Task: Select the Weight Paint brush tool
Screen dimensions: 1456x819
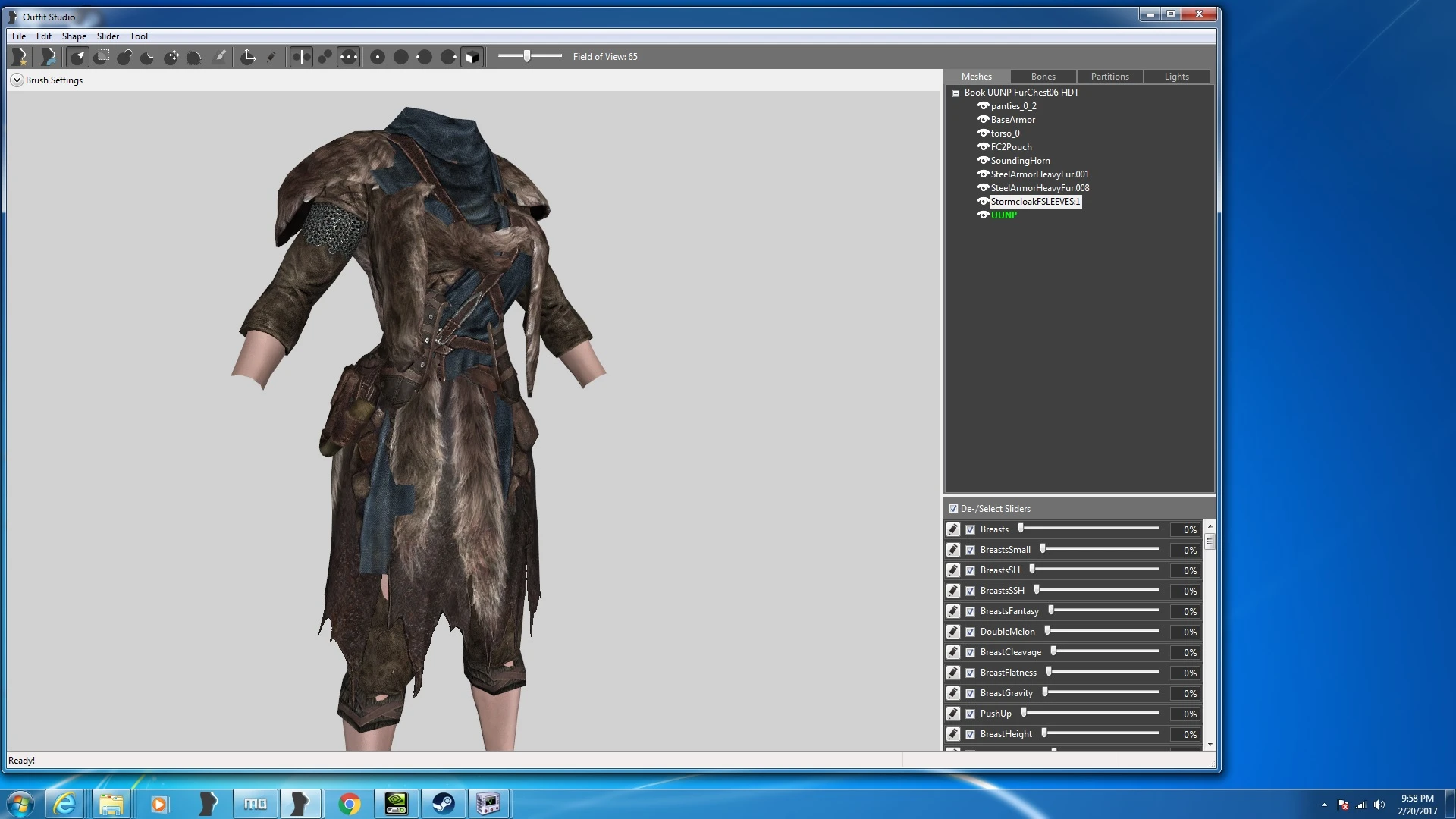Action: (x=220, y=57)
